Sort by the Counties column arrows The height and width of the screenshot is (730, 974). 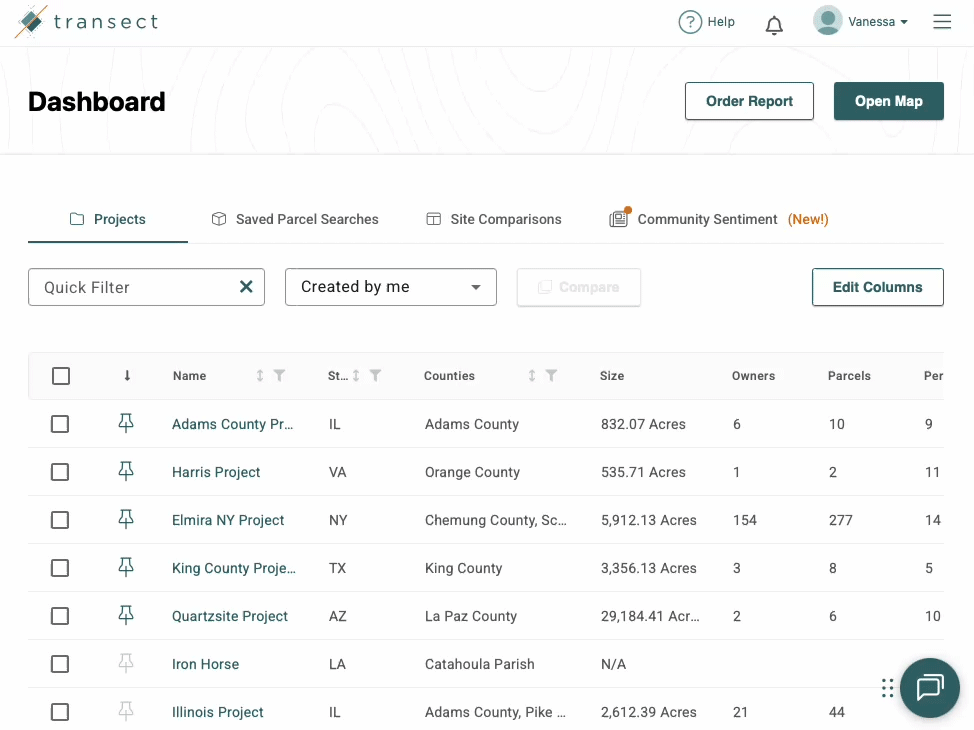click(532, 376)
